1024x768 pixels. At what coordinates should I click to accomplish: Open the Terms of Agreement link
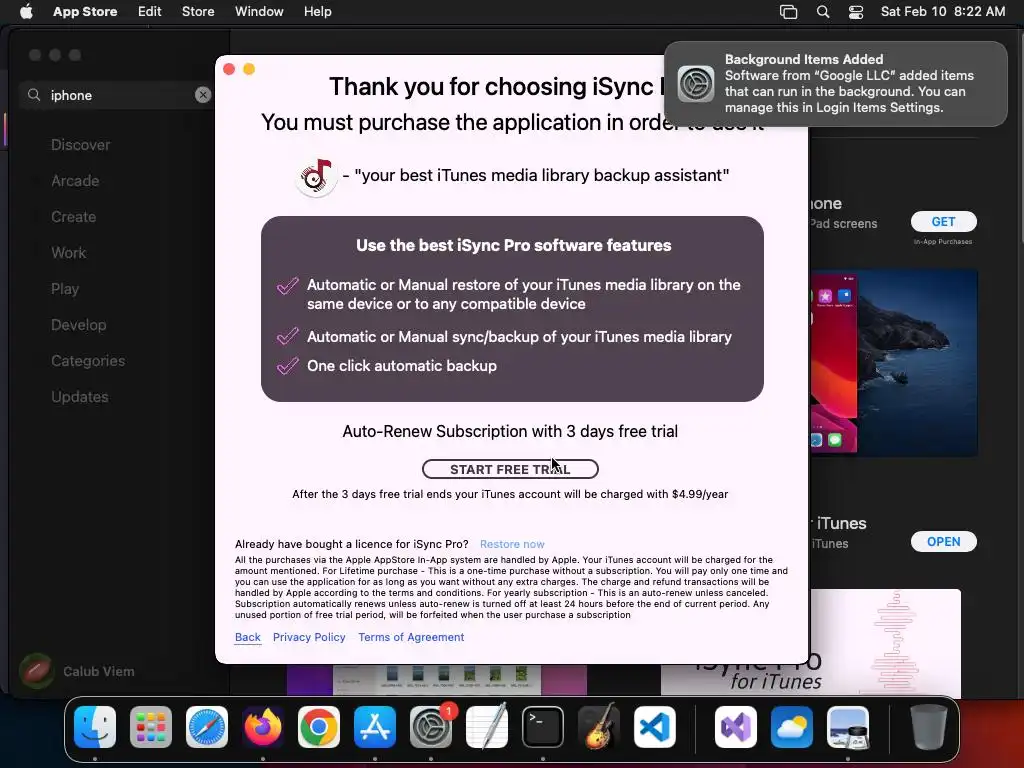[411, 637]
